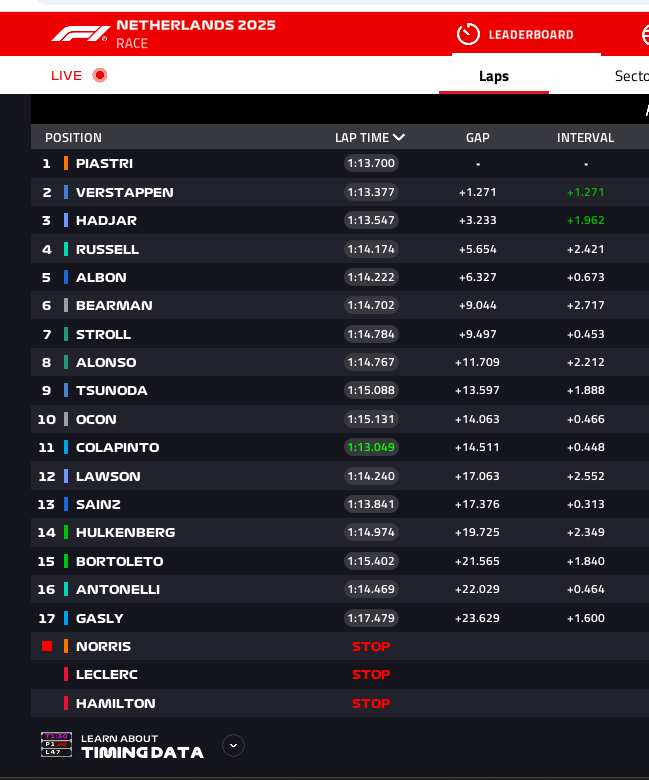Image resolution: width=649 pixels, height=780 pixels.
Task: Click the F1 logo in header
Action: coord(79,34)
